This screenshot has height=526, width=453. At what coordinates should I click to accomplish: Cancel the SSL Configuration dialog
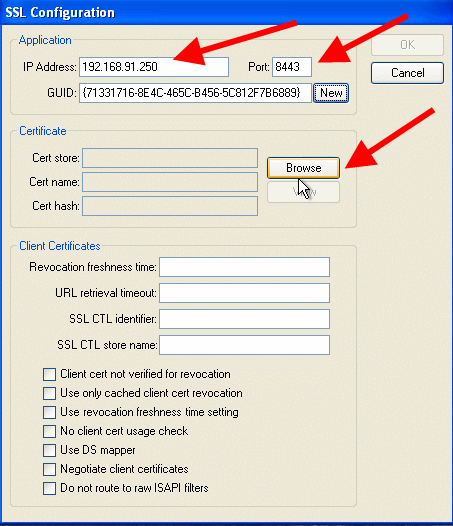(407, 73)
